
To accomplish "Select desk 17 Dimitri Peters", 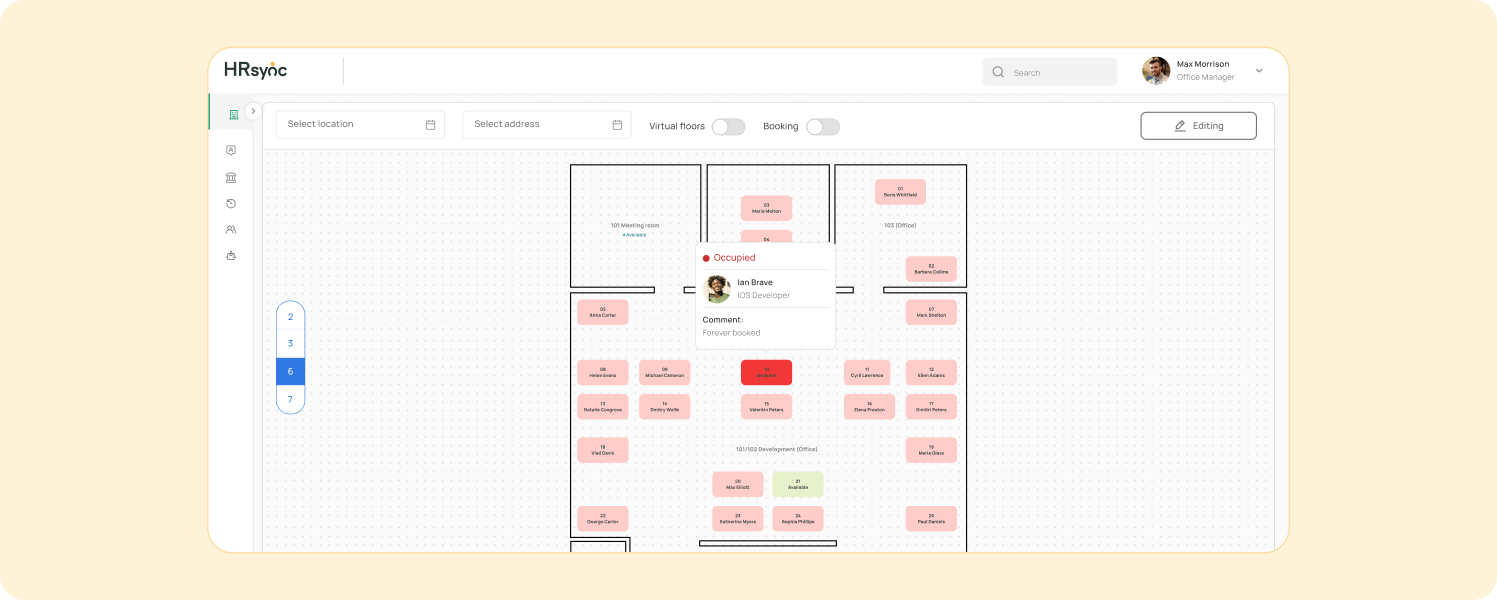I will tap(931, 406).
